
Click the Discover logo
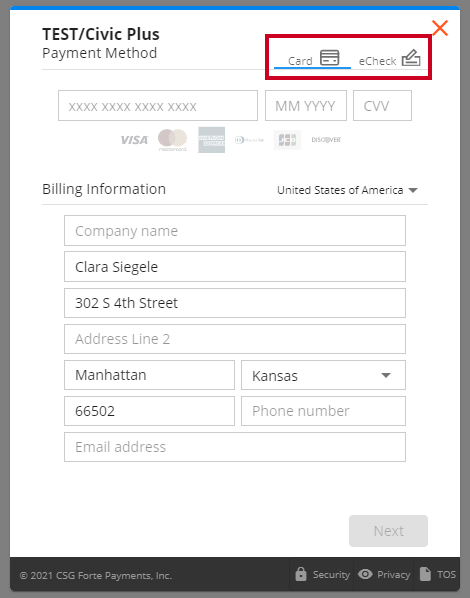(x=326, y=140)
